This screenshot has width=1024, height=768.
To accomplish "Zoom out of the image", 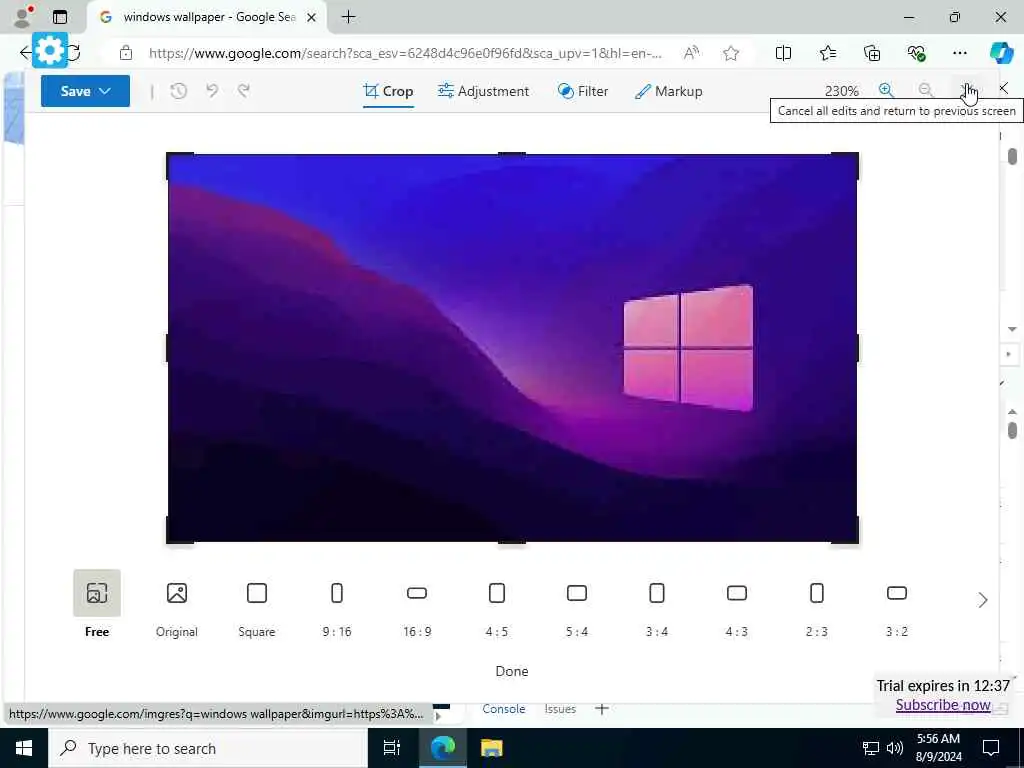I will (925, 90).
